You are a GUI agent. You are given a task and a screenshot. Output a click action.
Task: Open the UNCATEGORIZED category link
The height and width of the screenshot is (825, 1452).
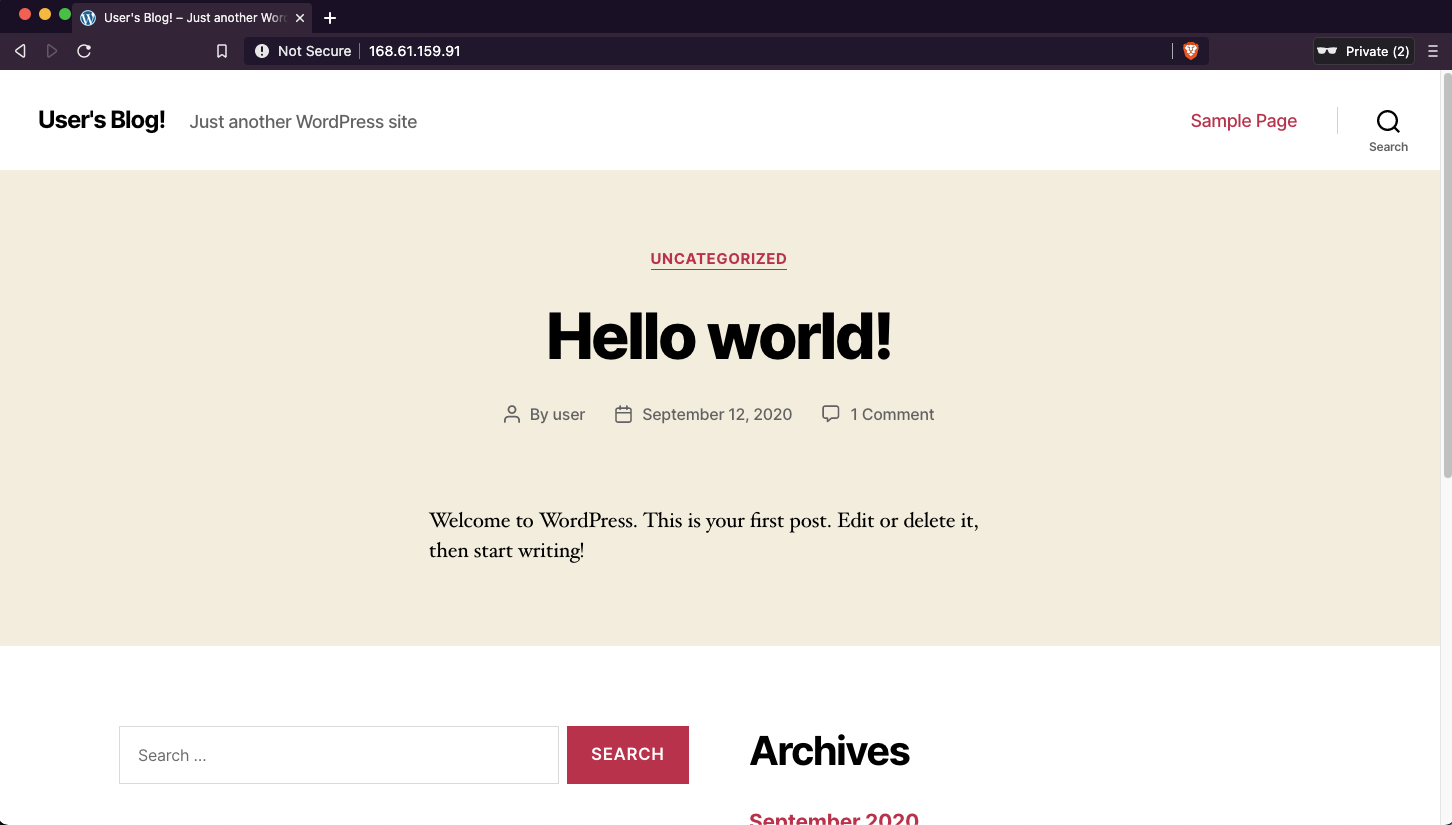point(718,258)
